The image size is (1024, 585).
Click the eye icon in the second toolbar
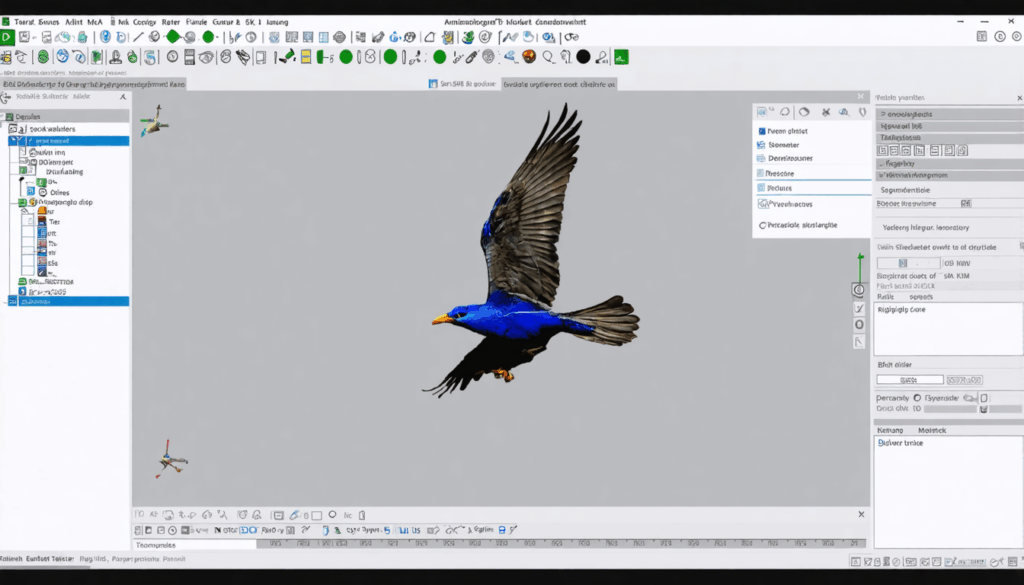206,57
